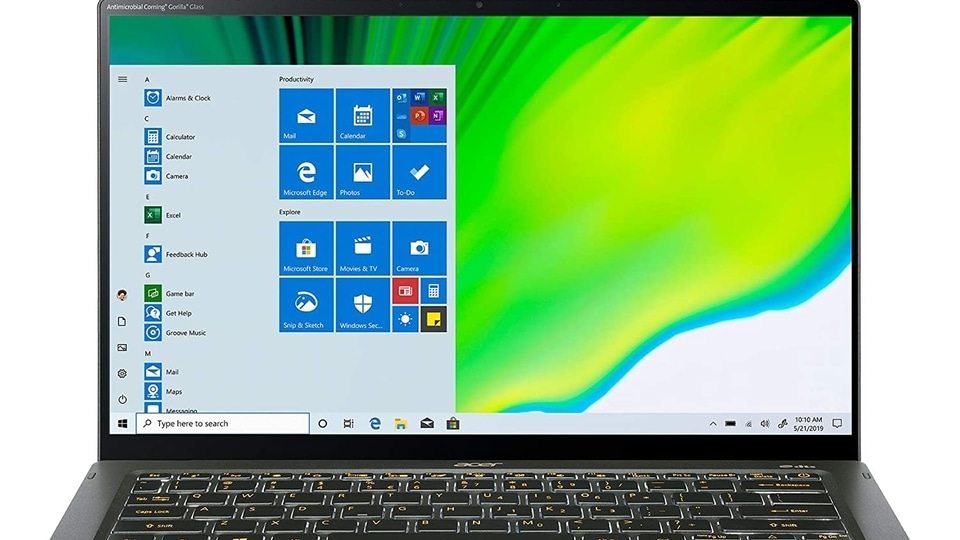The height and width of the screenshot is (540, 960).
Task: Open the To-Do tile
Action: click(419, 172)
